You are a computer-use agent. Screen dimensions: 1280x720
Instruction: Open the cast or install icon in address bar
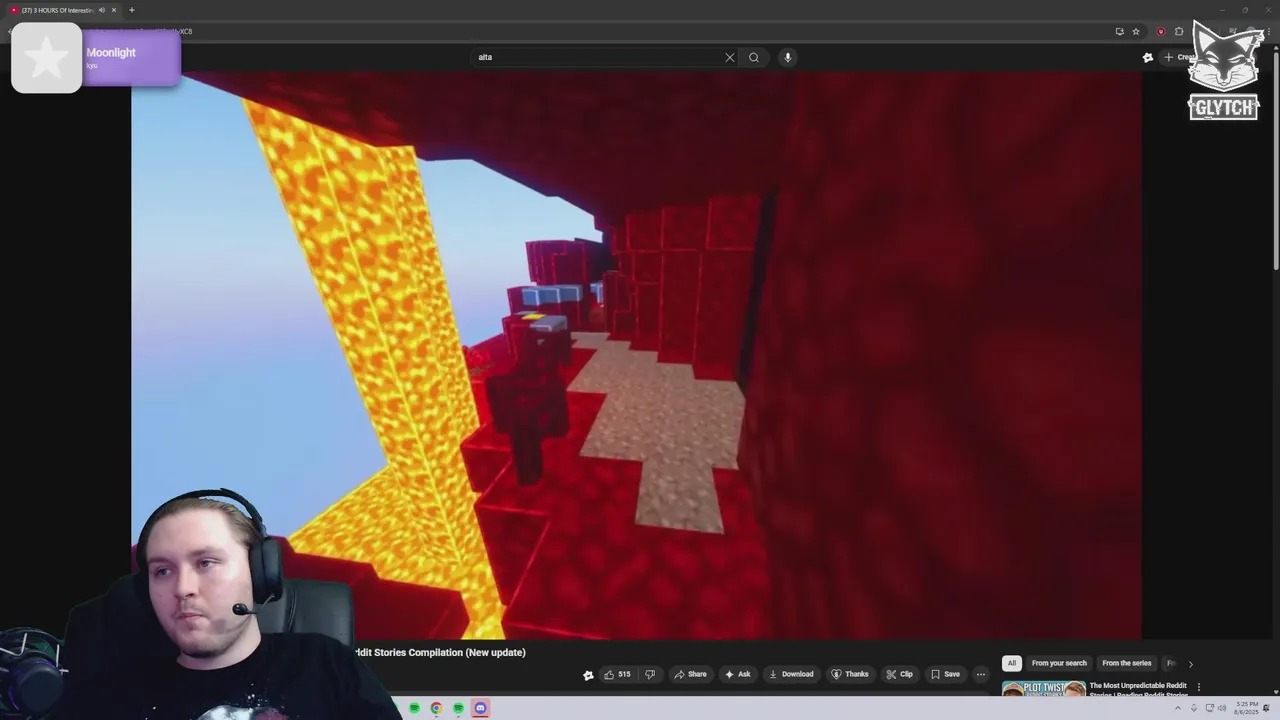tap(1119, 31)
